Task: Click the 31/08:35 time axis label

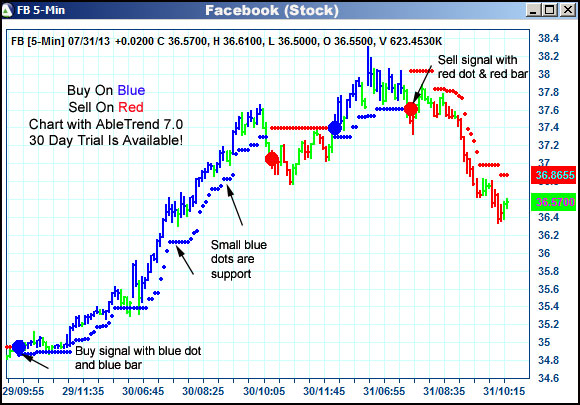Action: click(444, 391)
